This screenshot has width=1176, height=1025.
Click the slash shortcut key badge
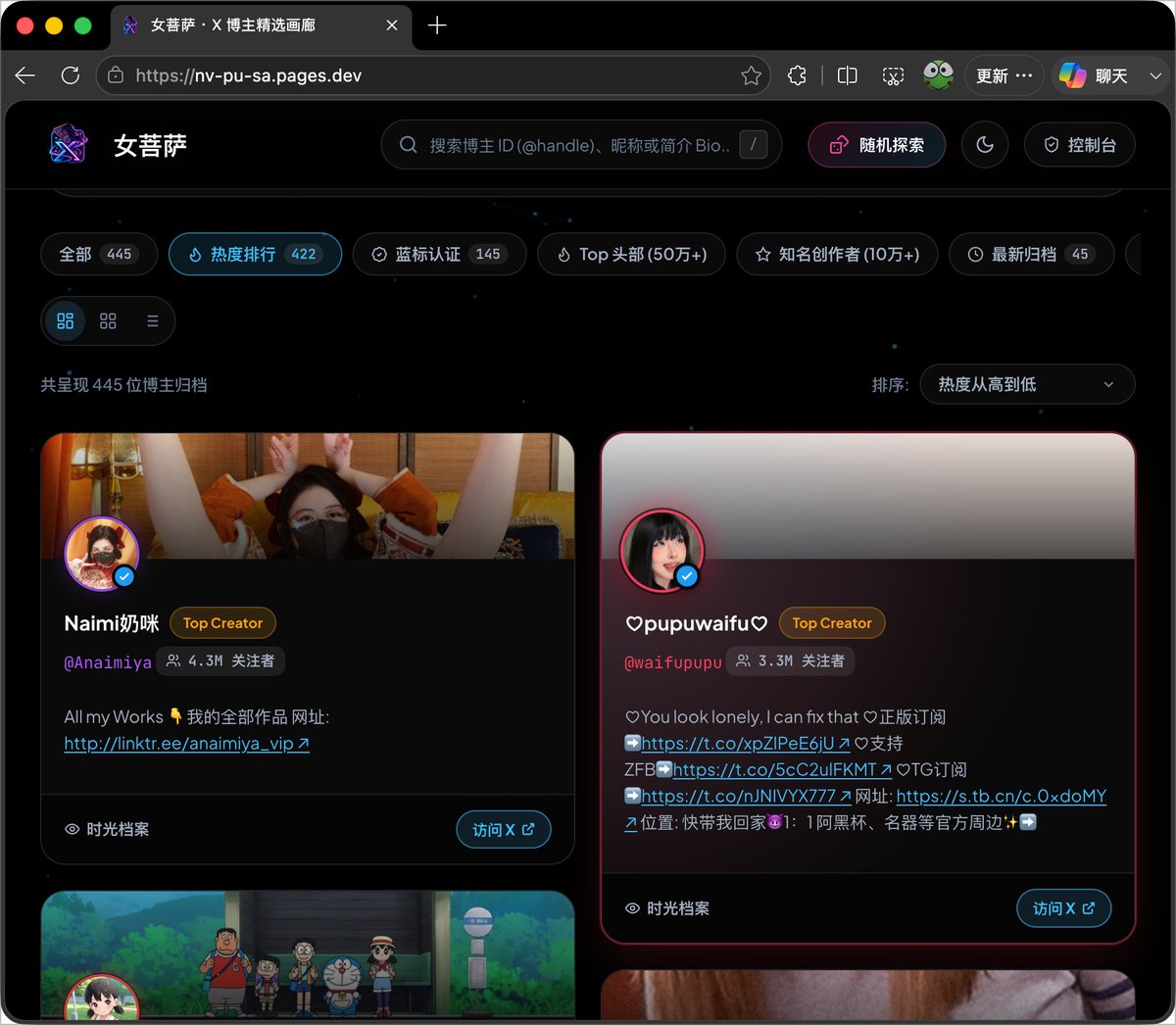click(753, 145)
